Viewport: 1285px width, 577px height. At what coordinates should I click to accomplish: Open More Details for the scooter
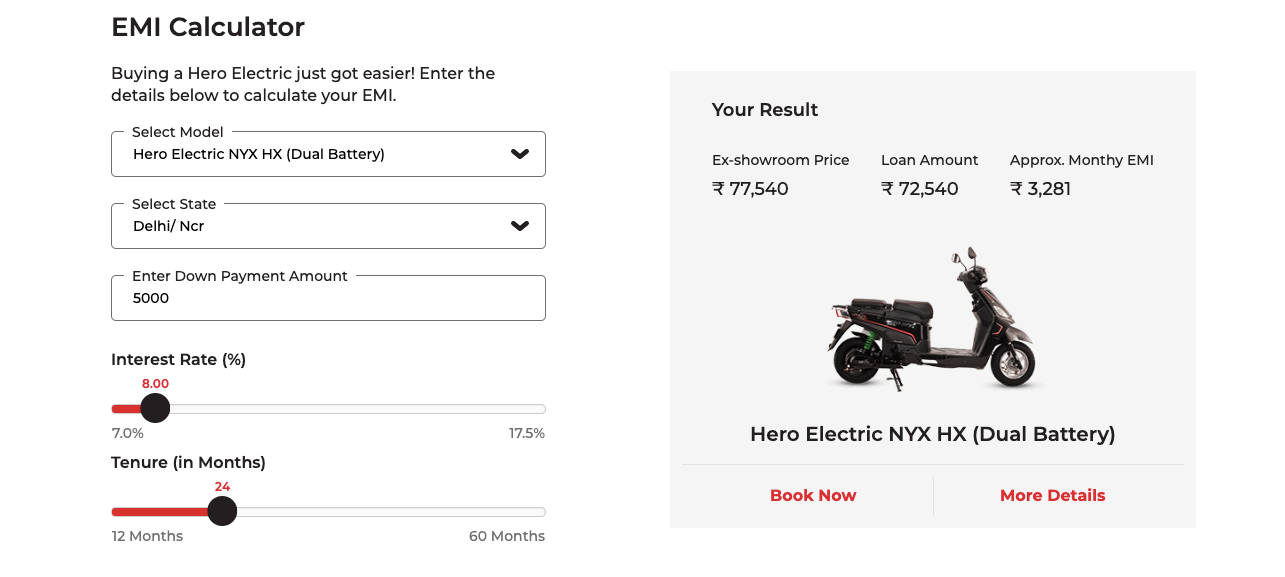tap(1052, 495)
